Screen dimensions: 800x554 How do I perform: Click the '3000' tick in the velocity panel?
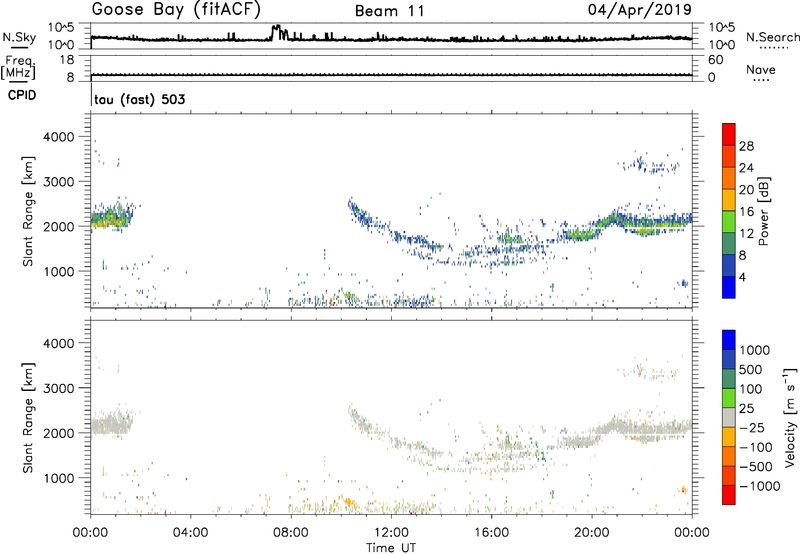click(58, 388)
